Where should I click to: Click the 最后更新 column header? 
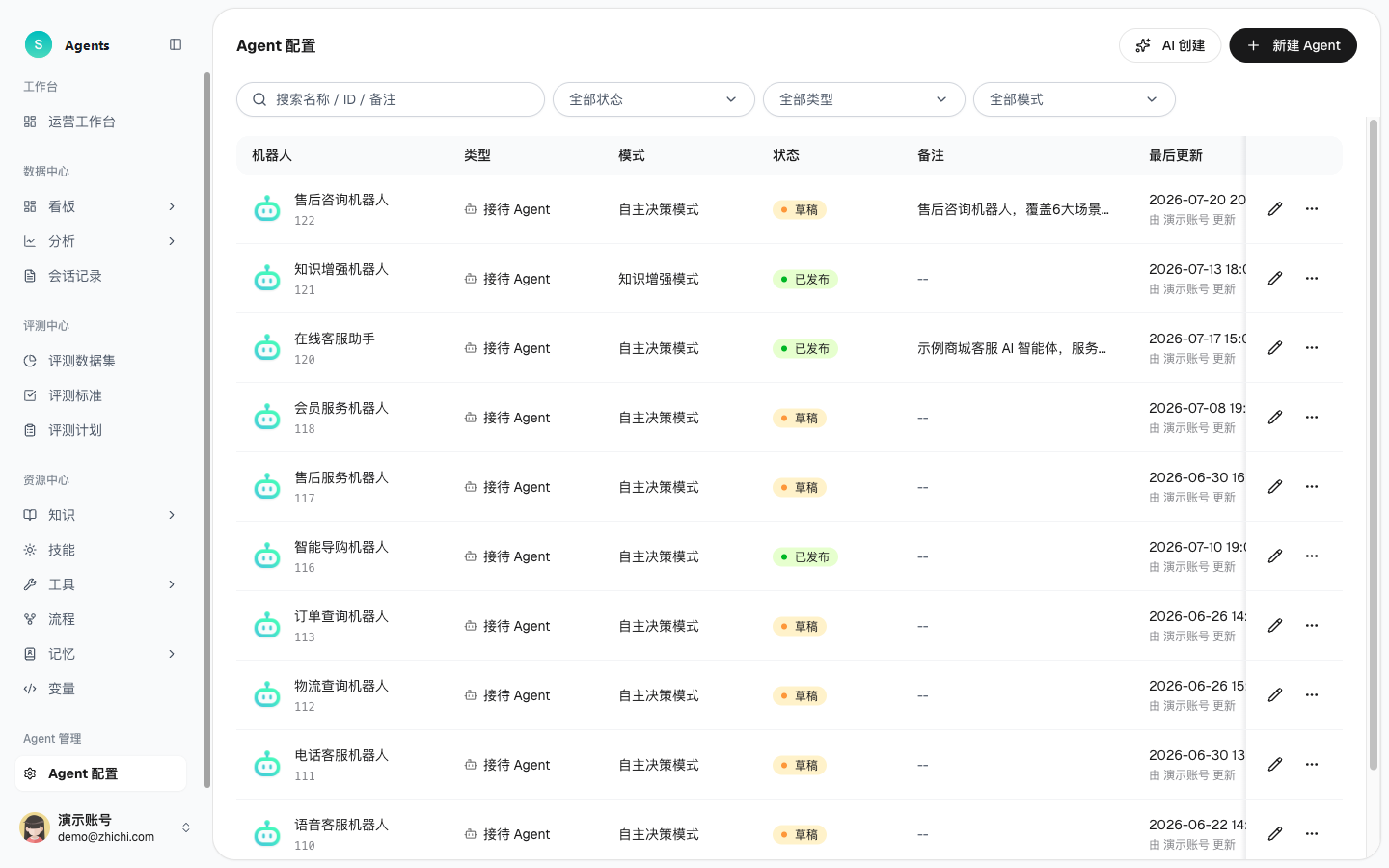pos(1176,155)
